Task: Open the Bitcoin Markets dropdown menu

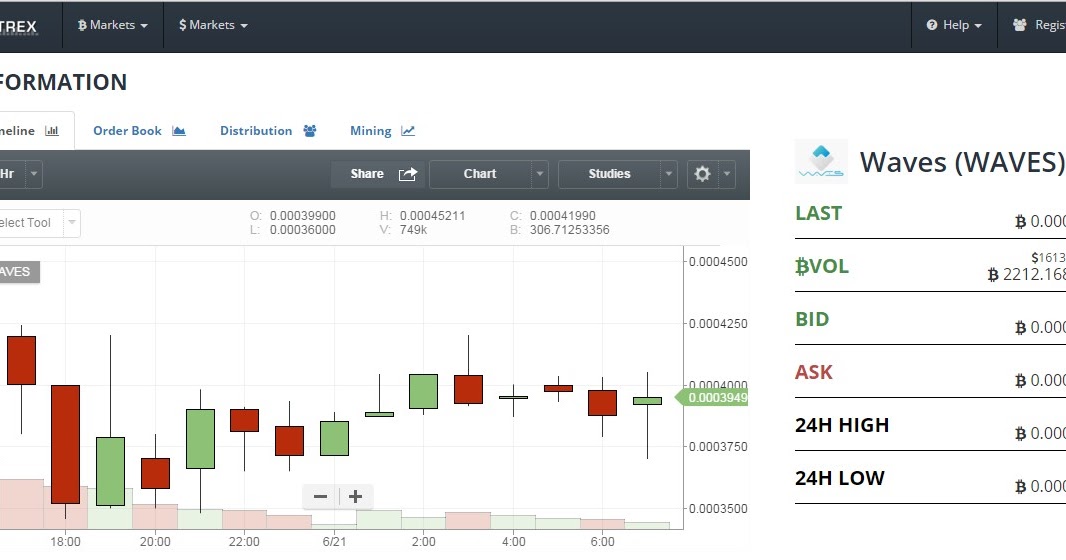Action: click(x=113, y=25)
